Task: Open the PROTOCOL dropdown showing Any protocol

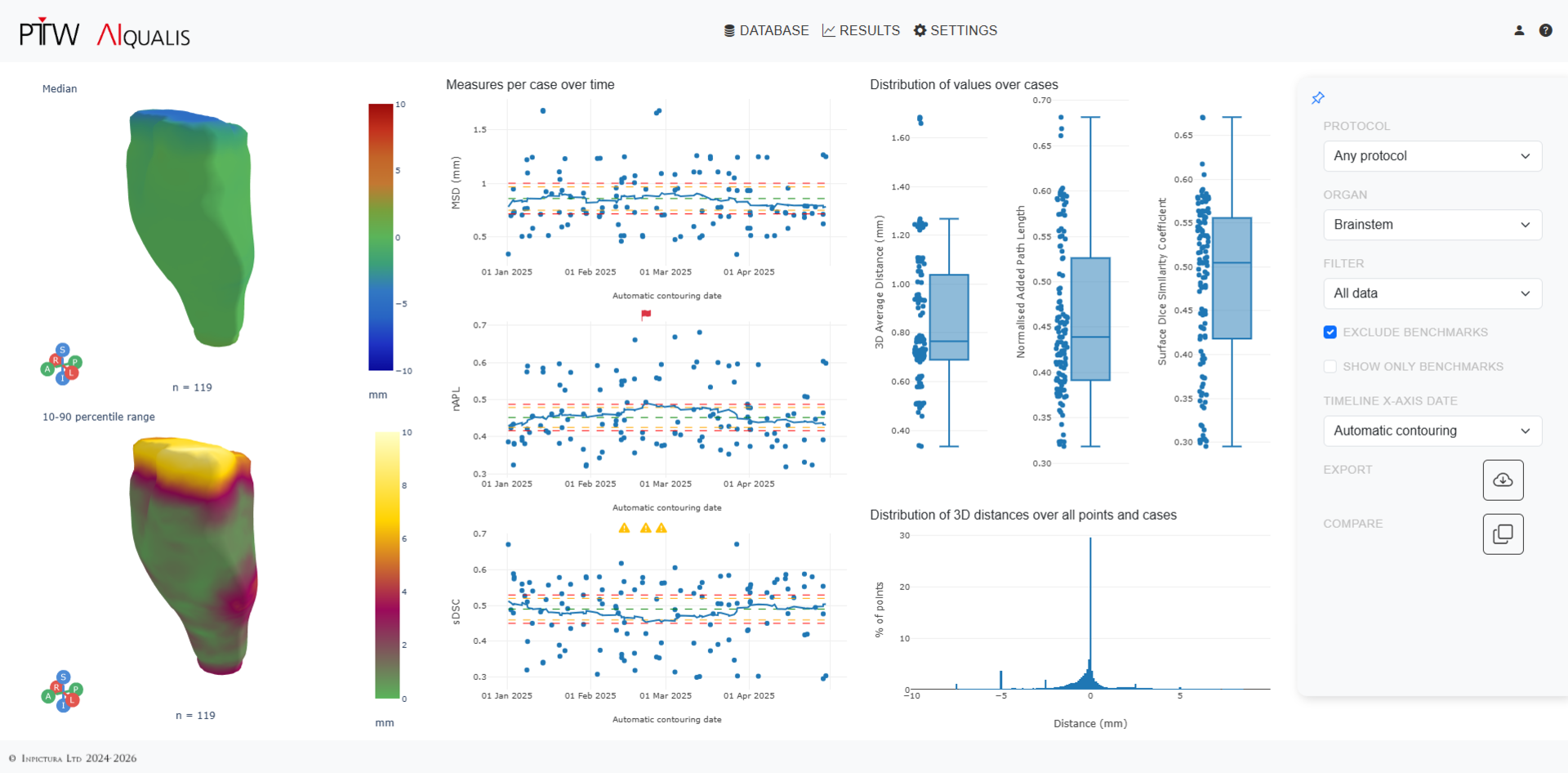Action: pos(1432,156)
